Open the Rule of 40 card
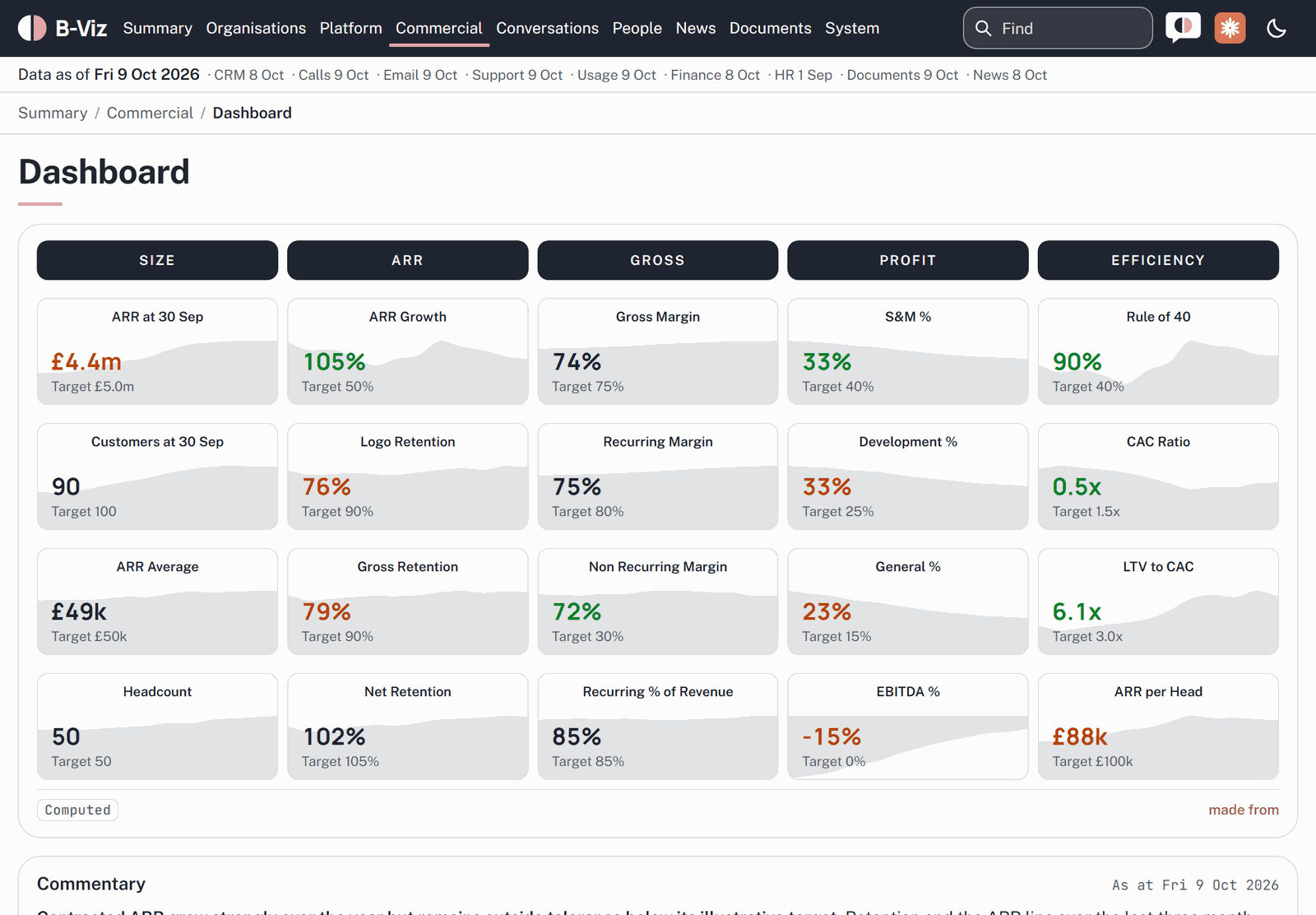 1158,351
